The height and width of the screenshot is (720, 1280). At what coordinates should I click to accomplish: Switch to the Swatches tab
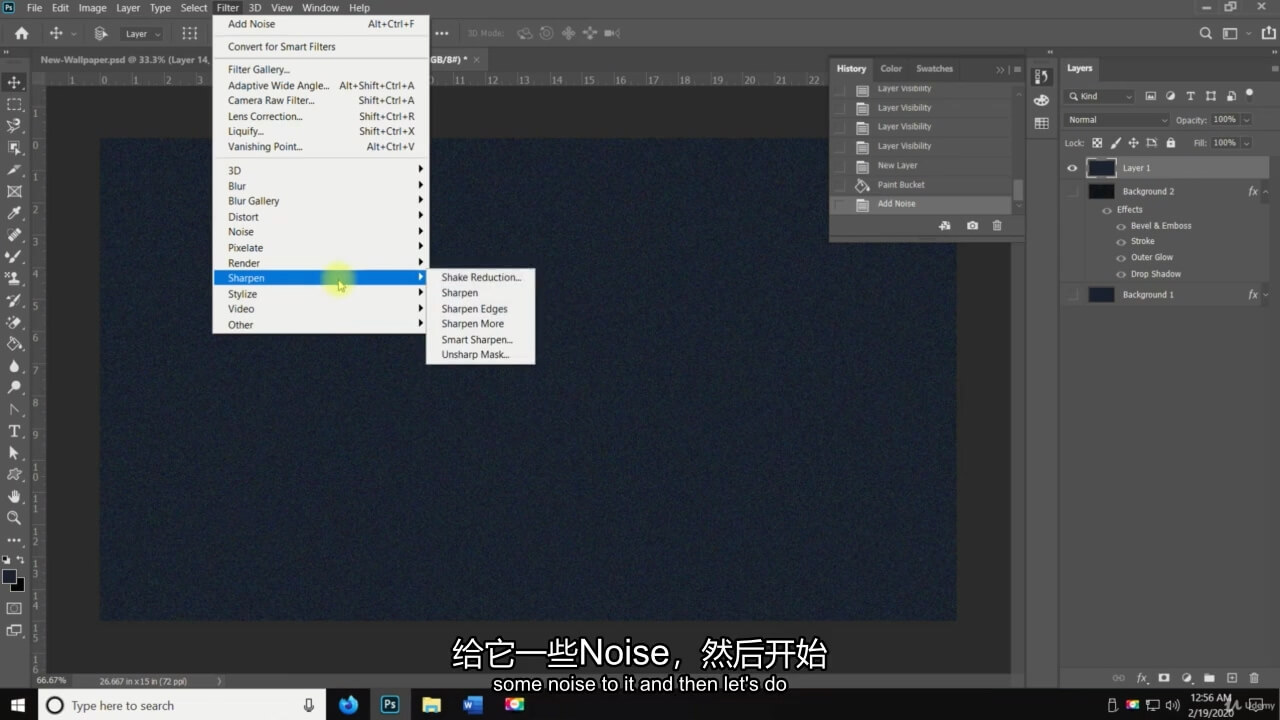coord(934,69)
